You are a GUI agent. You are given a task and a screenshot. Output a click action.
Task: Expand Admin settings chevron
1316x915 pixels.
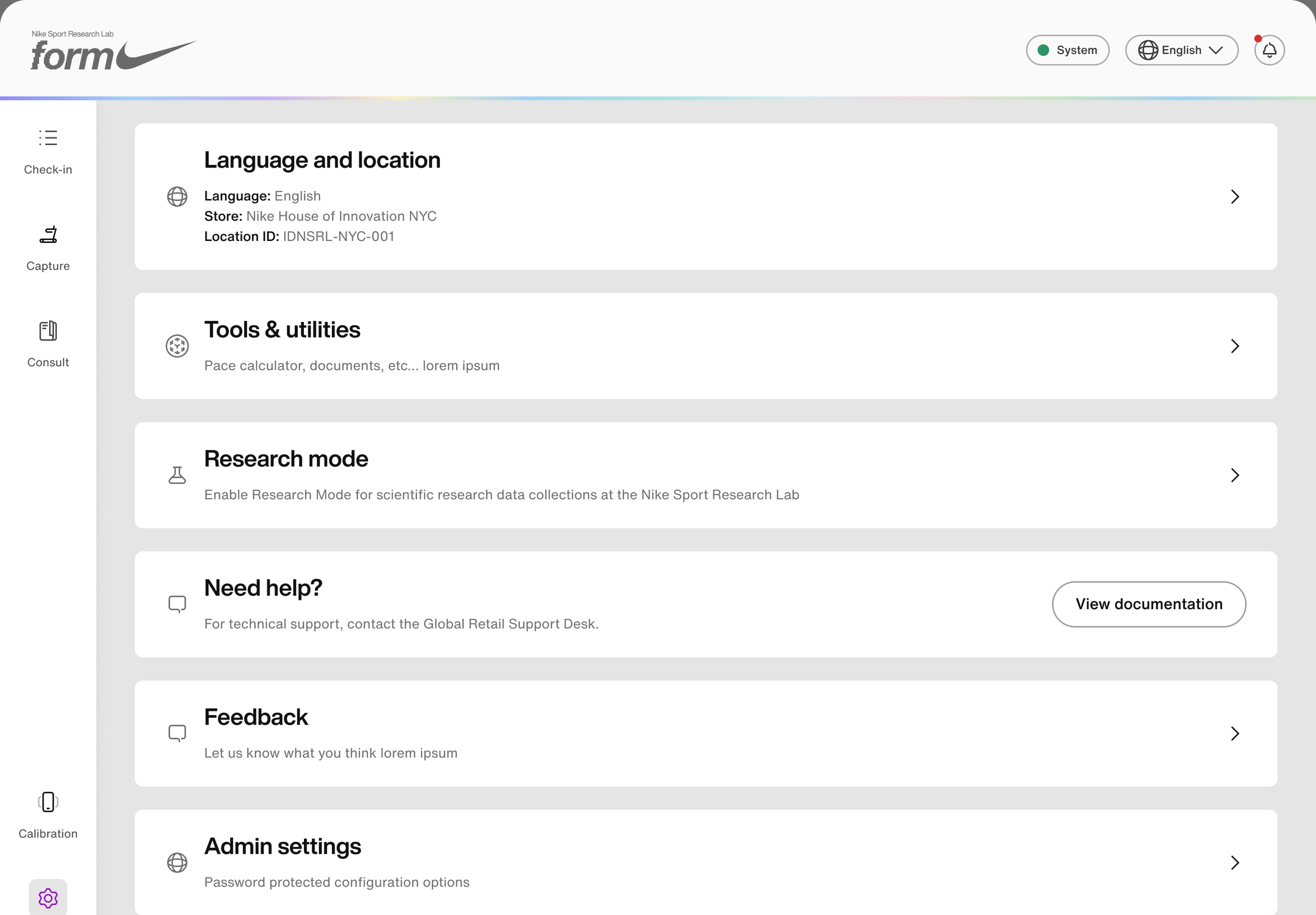(x=1235, y=862)
